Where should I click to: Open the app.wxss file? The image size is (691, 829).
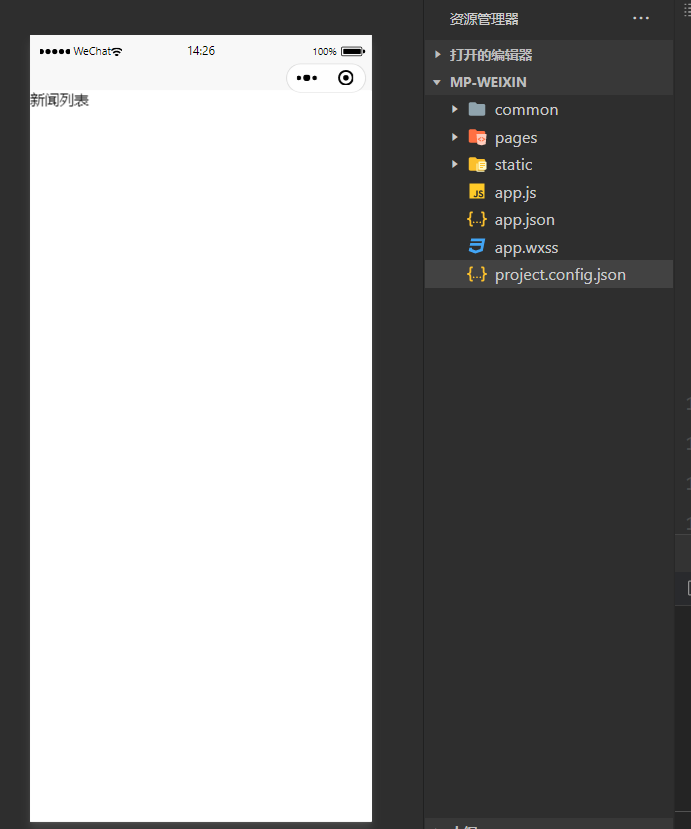tap(527, 247)
